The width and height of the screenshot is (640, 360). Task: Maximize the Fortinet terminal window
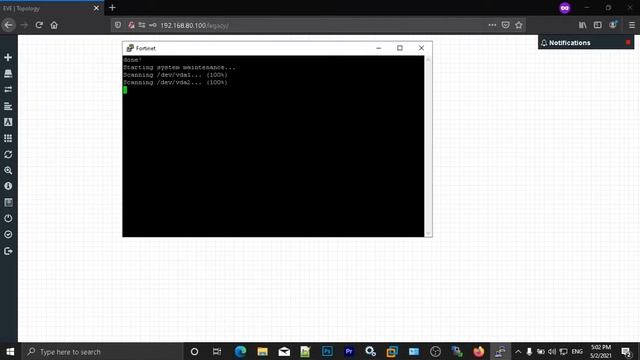coord(400,48)
